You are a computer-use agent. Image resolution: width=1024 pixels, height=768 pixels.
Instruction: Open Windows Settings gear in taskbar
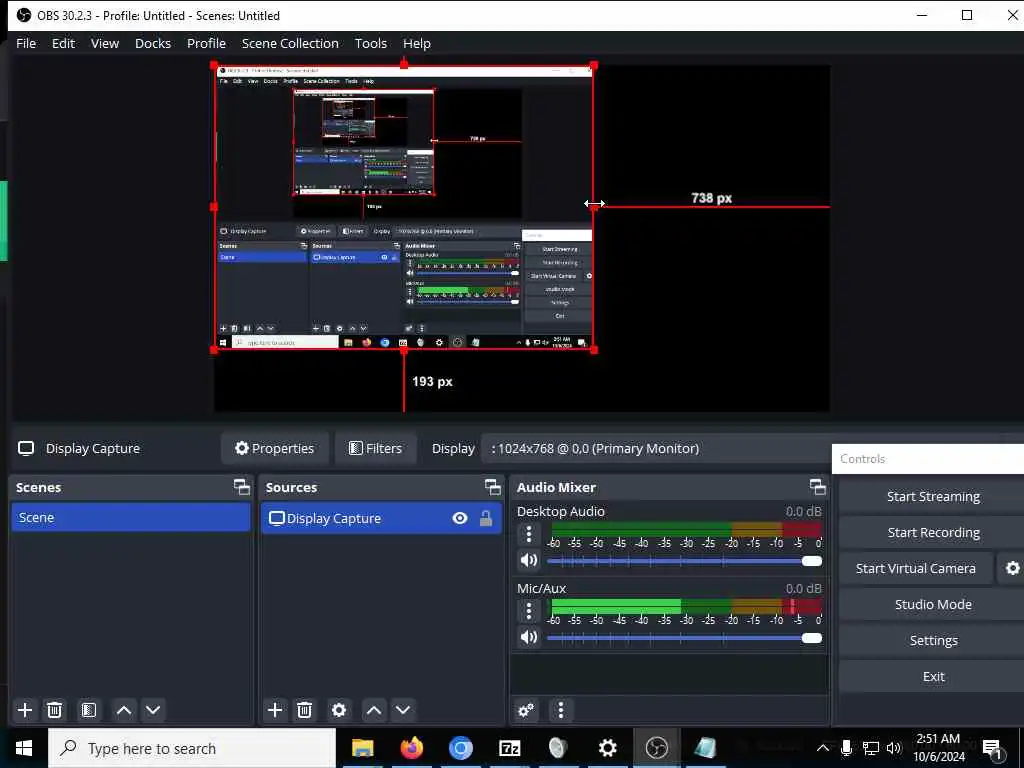tap(607, 748)
